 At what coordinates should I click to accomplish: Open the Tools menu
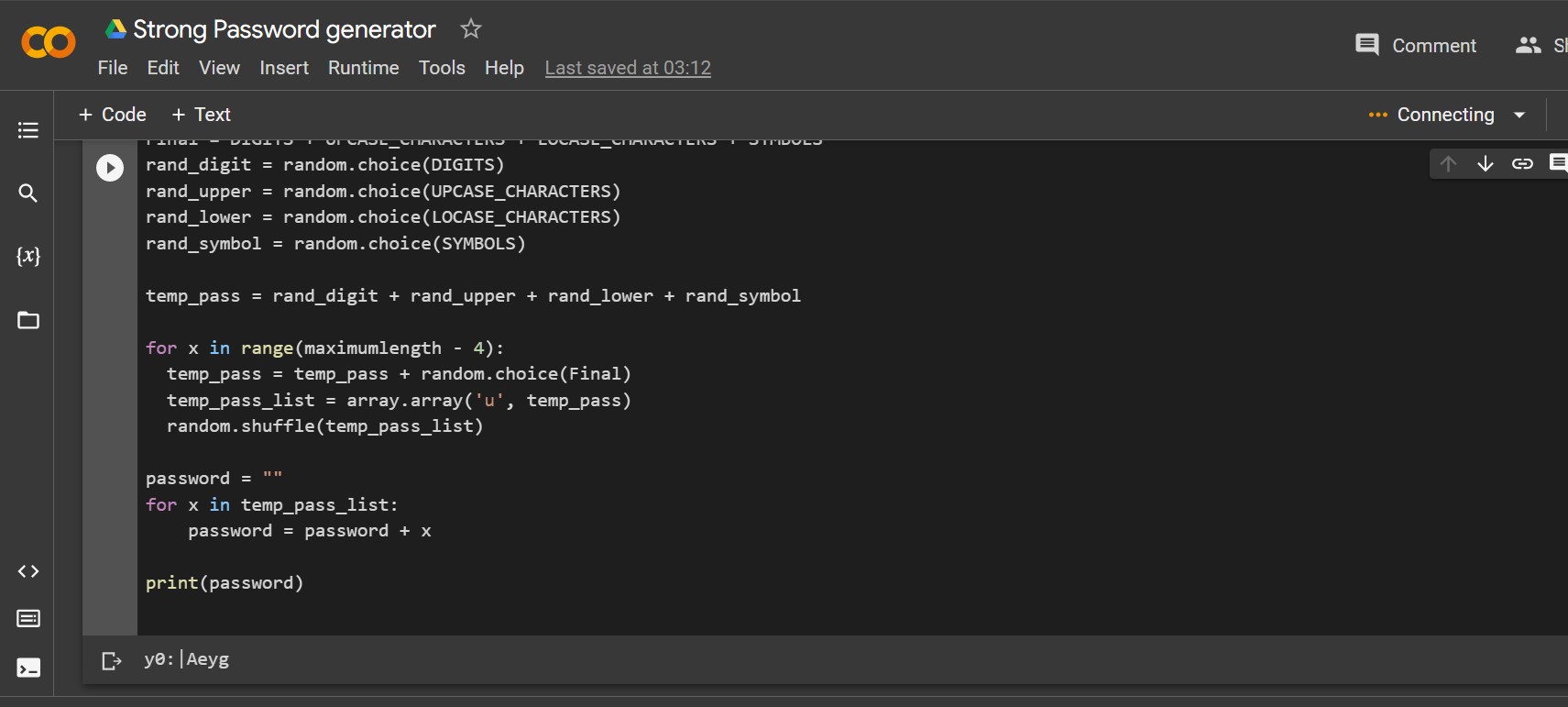(x=442, y=68)
